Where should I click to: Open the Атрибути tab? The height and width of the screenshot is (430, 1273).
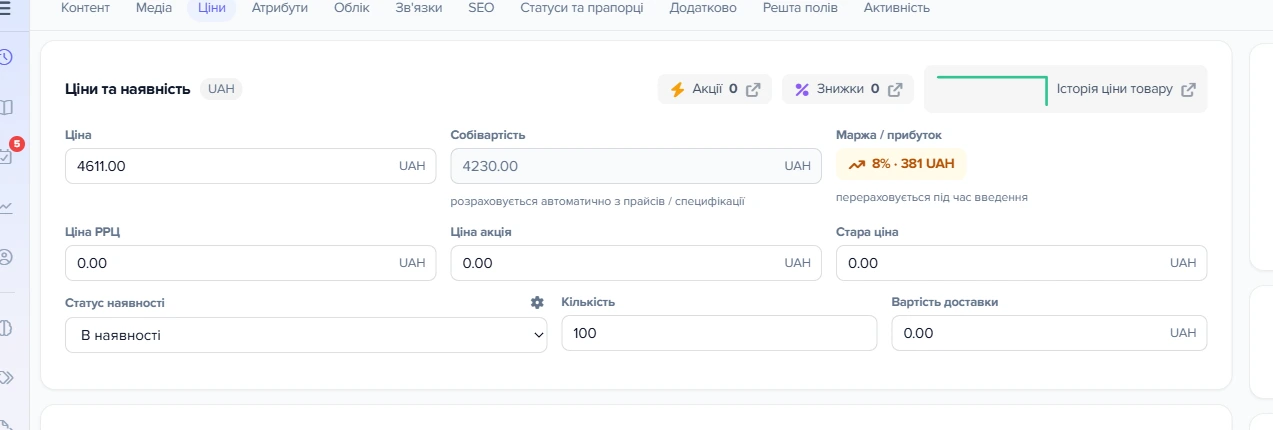[280, 8]
